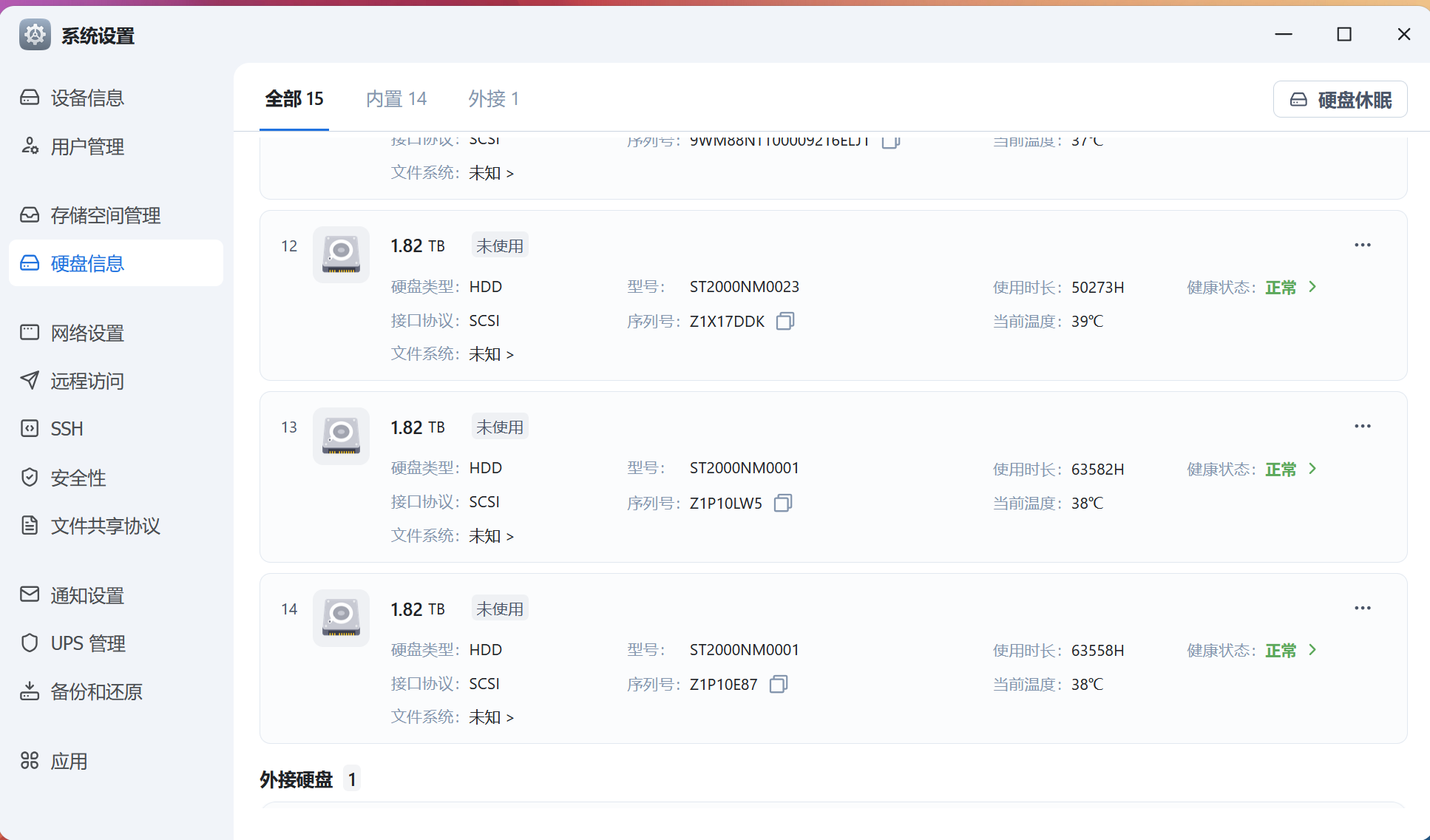Expand disk 12 file system 未知 arrow

[509, 355]
